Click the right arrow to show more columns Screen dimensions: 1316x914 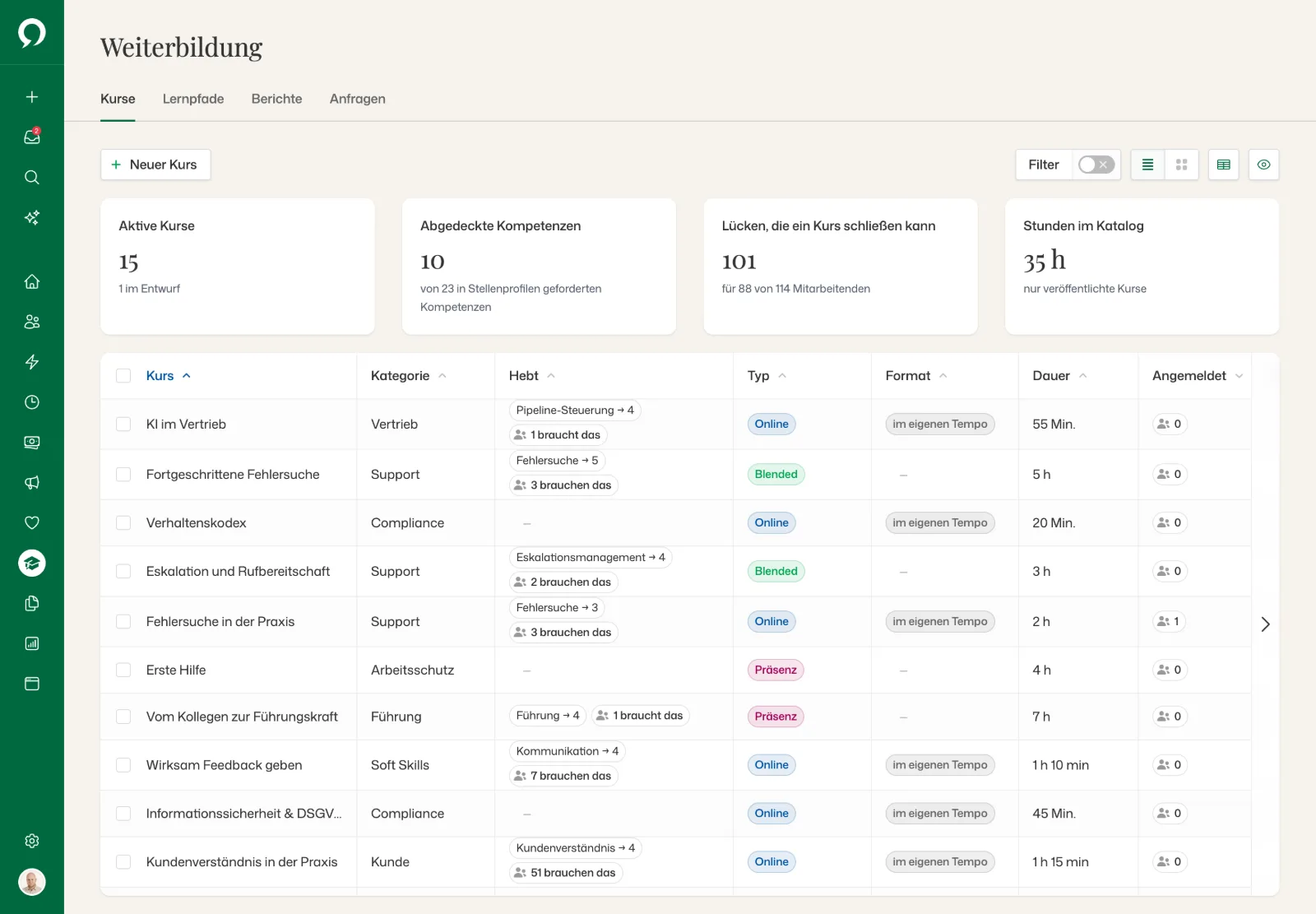[1265, 624]
